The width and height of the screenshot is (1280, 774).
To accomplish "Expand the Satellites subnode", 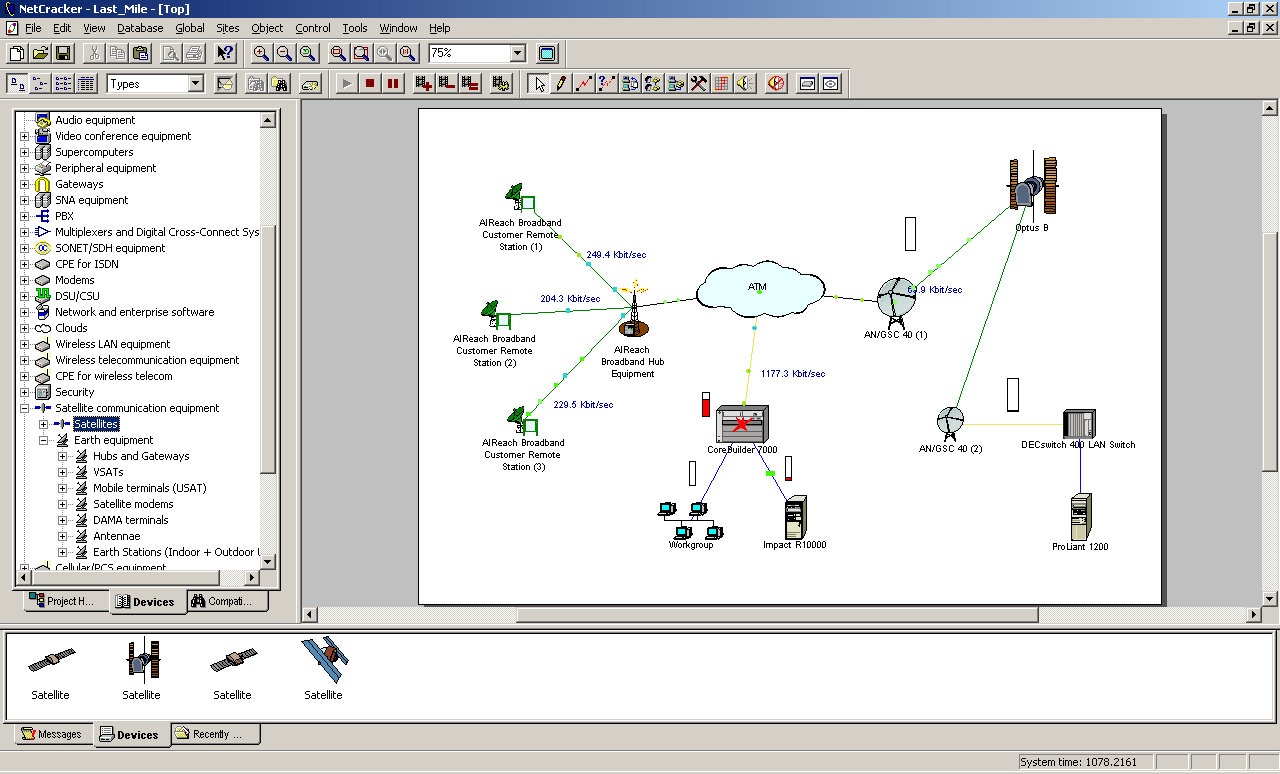I will pyautogui.click(x=43, y=424).
